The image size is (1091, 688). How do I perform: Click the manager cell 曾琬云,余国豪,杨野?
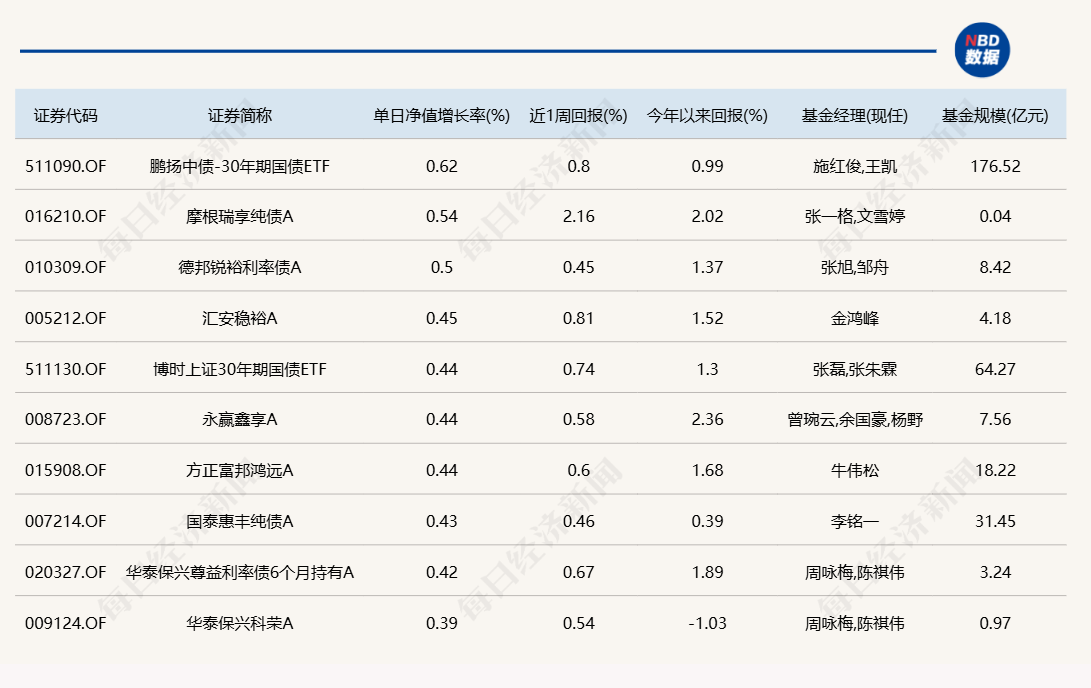point(854,419)
